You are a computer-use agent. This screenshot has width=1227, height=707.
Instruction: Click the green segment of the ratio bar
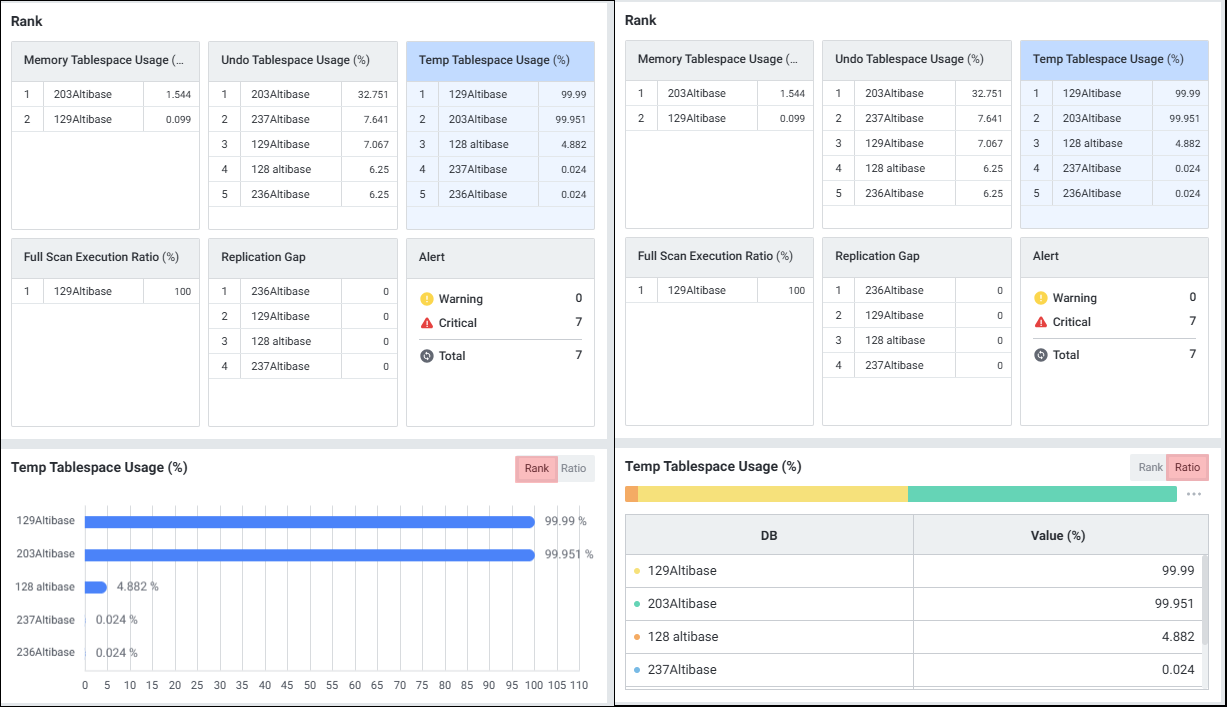pos(1042,494)
